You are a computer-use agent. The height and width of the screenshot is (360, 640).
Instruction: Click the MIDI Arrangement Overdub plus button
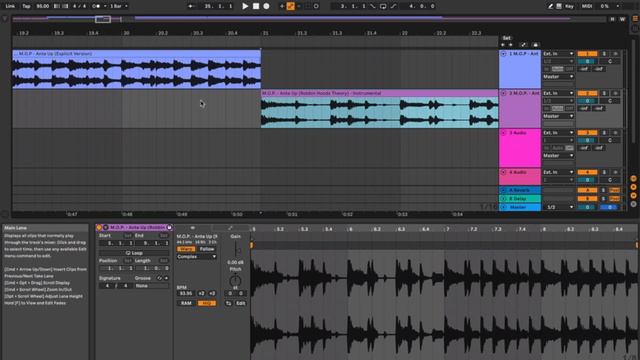pos(282,6)
